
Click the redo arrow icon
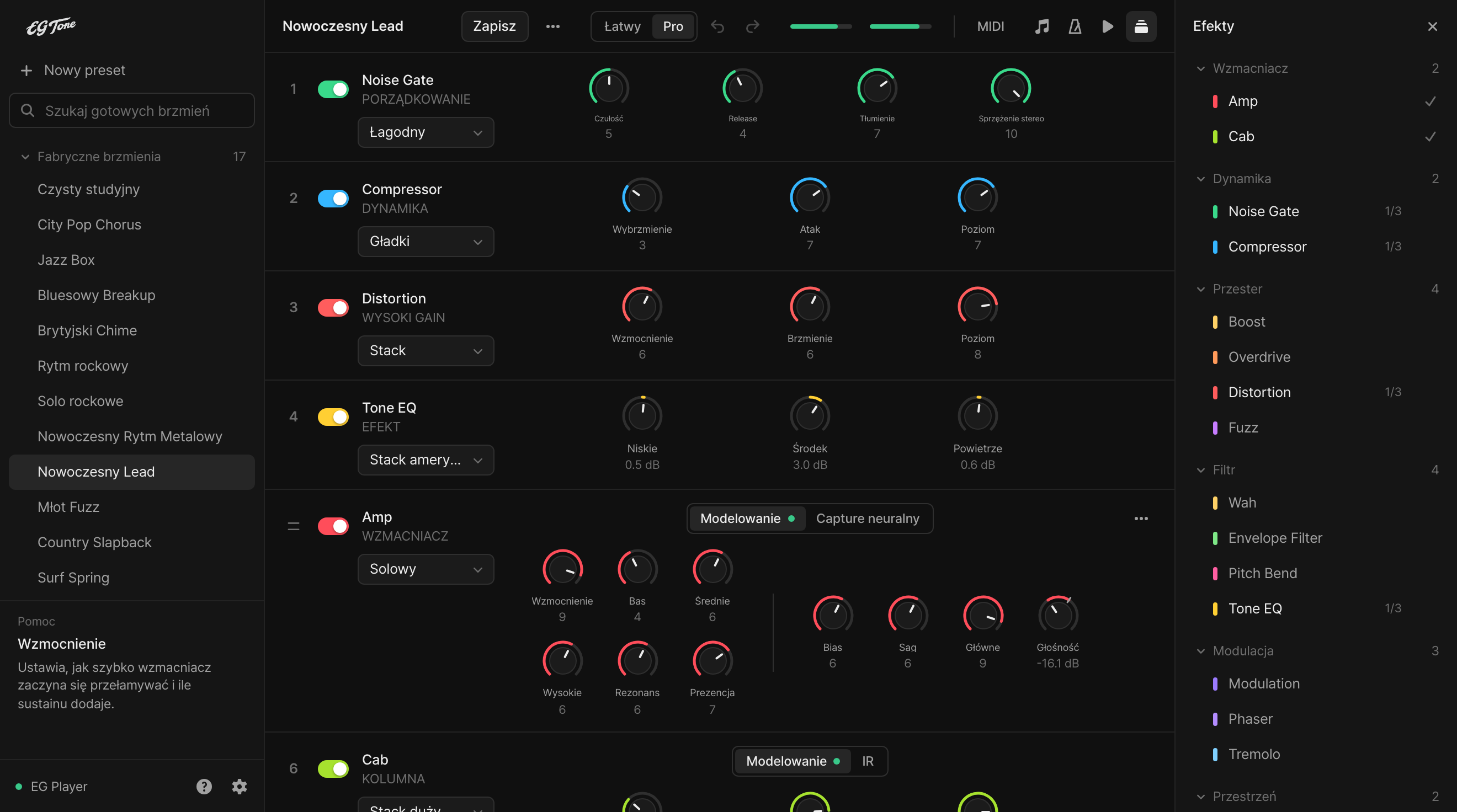point(752,26)
